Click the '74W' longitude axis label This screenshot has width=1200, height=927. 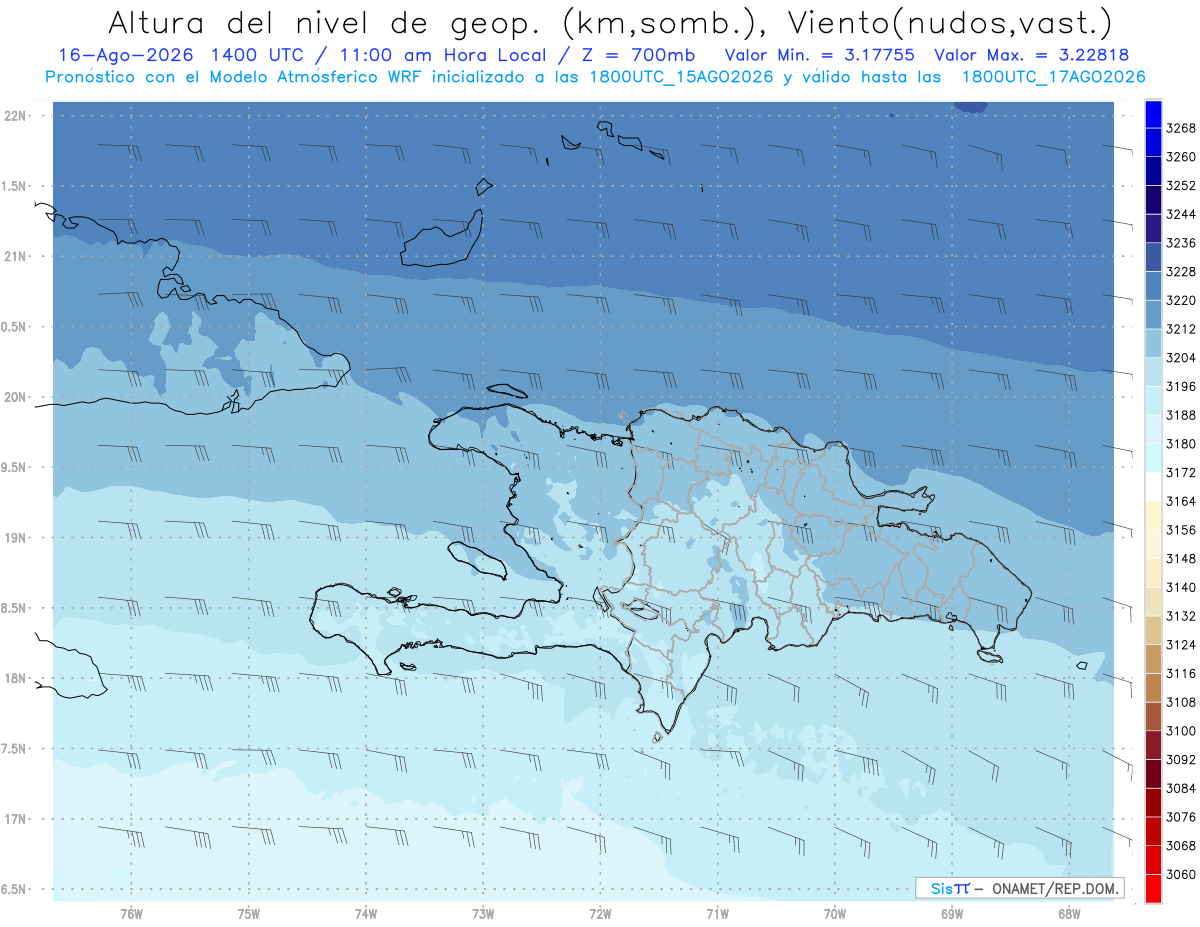pyautogui.click(x=366, y=913)
